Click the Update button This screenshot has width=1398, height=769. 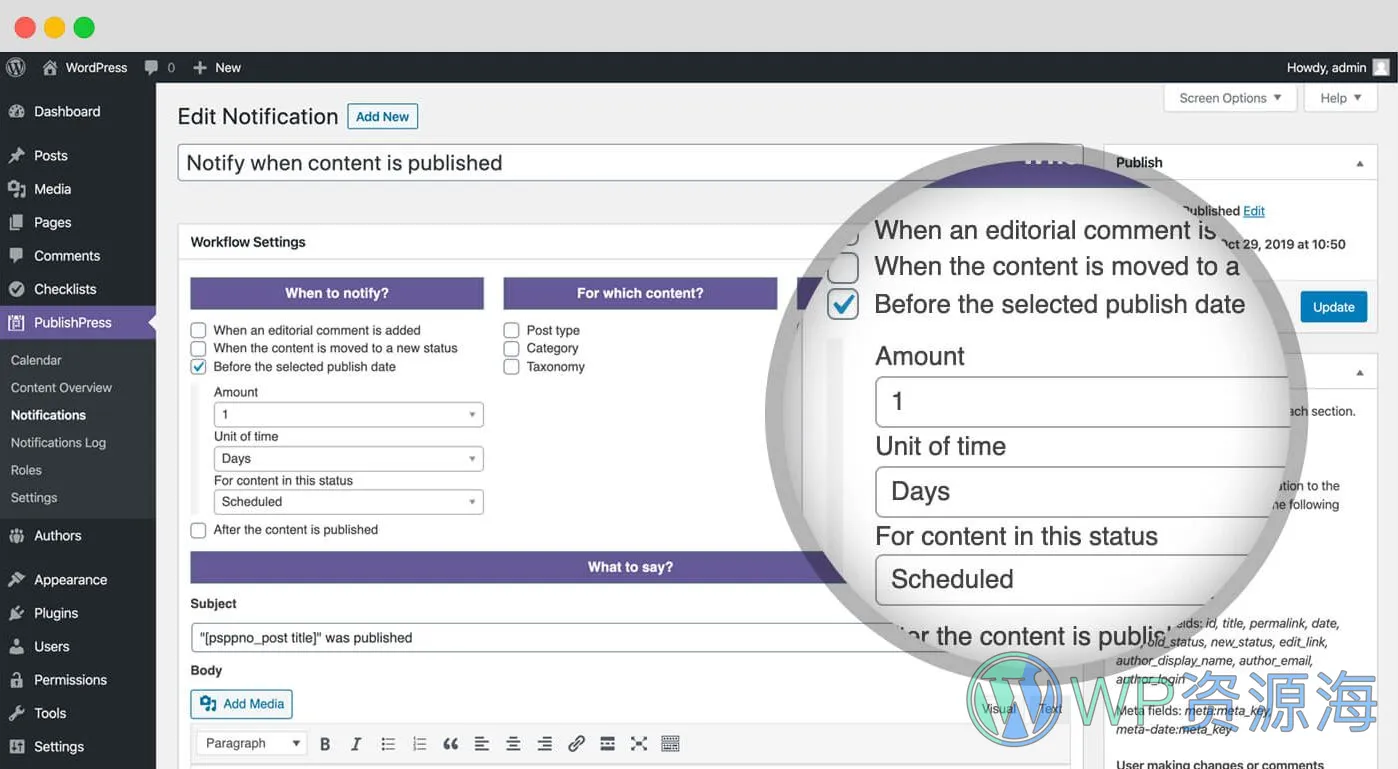tap(1333, 307)
